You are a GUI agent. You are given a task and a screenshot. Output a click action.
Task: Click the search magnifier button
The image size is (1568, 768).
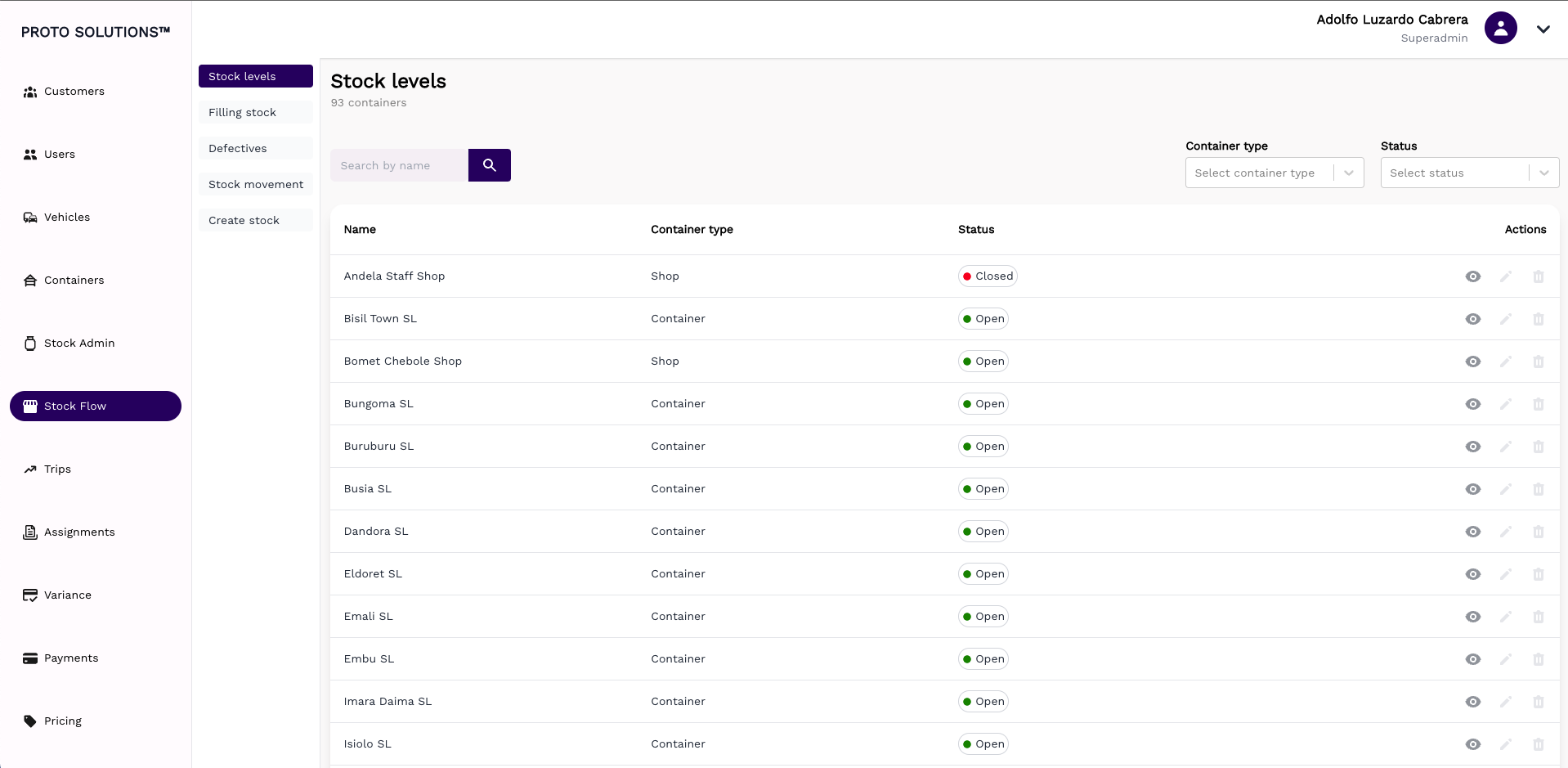[x=489, y=165]
